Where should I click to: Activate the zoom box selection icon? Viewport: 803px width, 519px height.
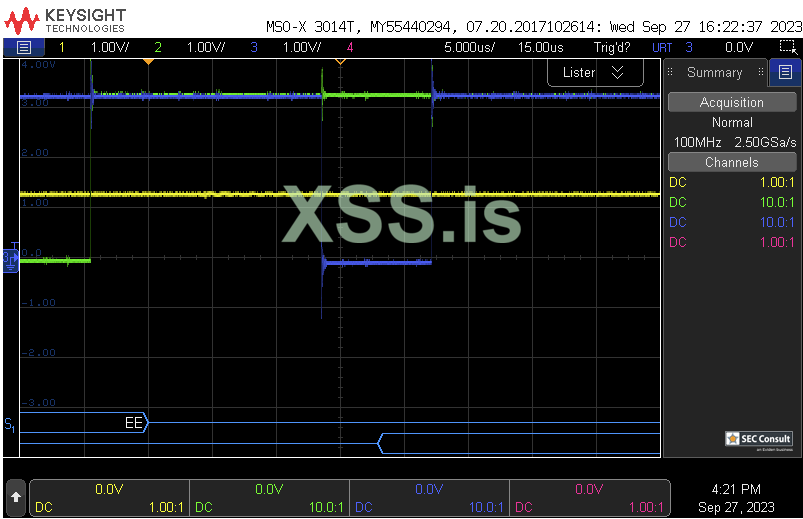[x=788, y=48]
